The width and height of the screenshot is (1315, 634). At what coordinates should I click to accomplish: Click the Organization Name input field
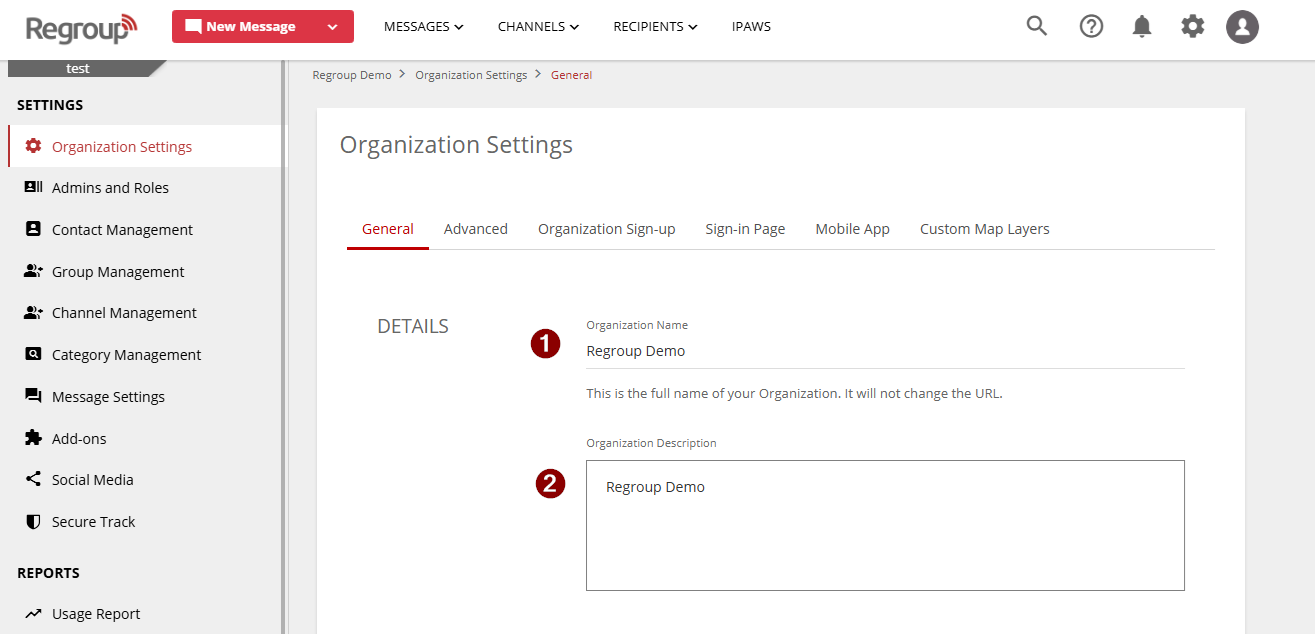[x=884, y=351]
